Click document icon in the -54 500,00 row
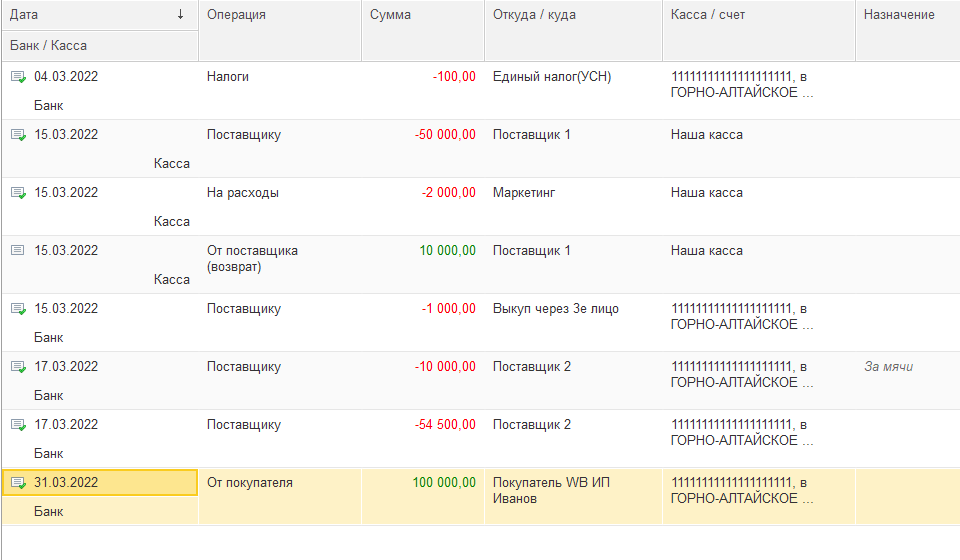Screen dimensions: 960x560 tap(18, 425)
